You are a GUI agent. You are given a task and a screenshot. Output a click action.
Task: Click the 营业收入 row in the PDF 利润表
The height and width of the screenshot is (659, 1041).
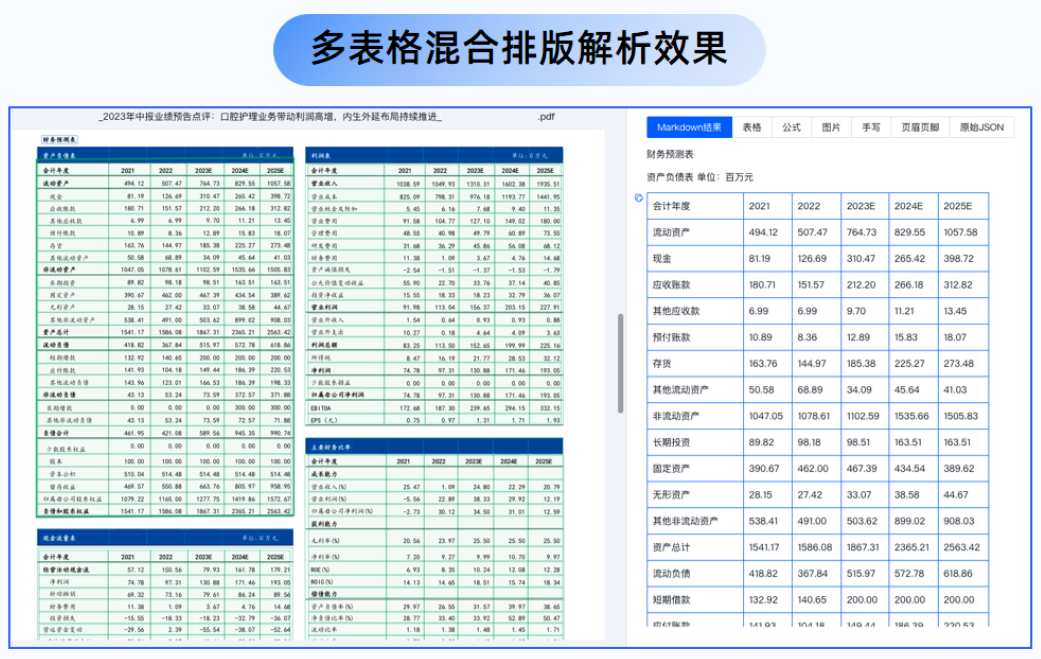point(434,183)
